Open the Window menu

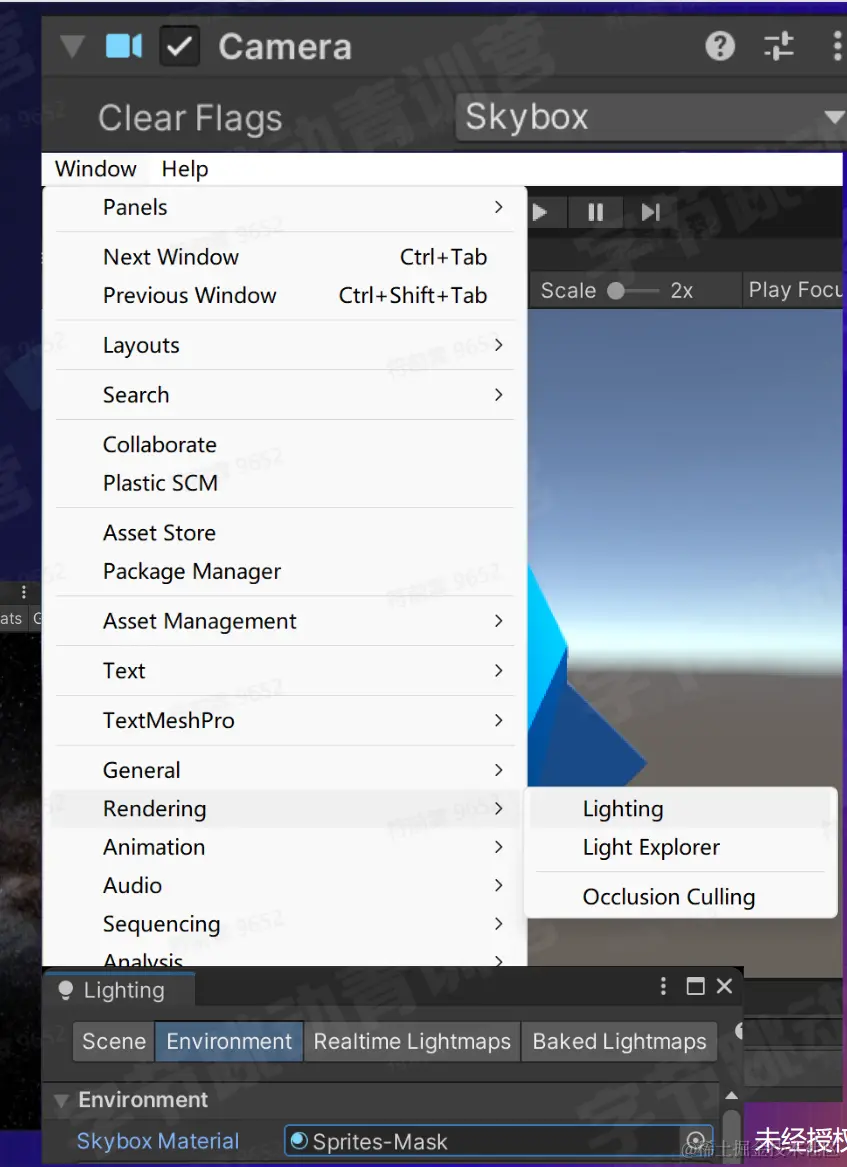(95, 169)
